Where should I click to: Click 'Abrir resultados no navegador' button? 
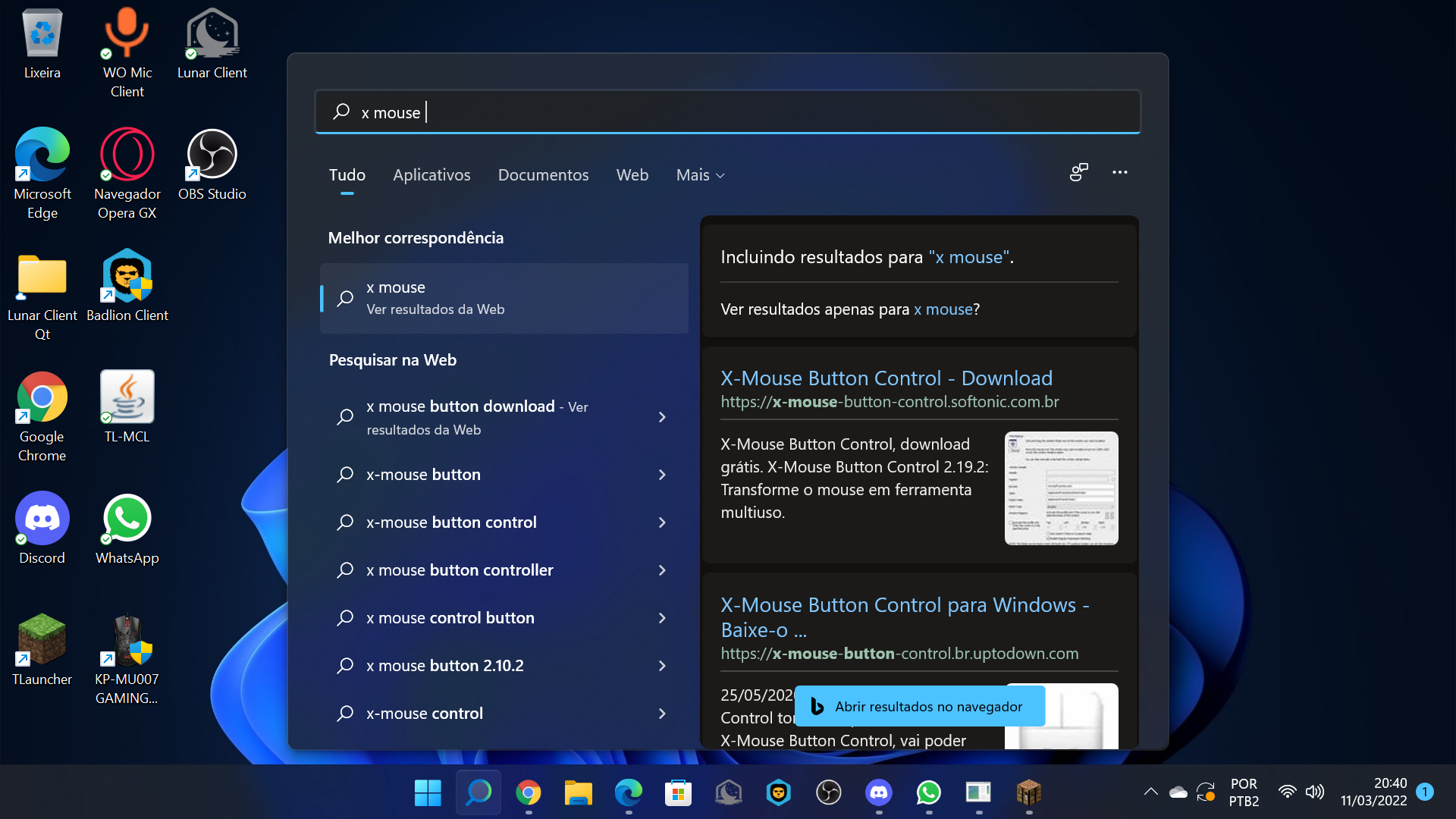[920, 706]
